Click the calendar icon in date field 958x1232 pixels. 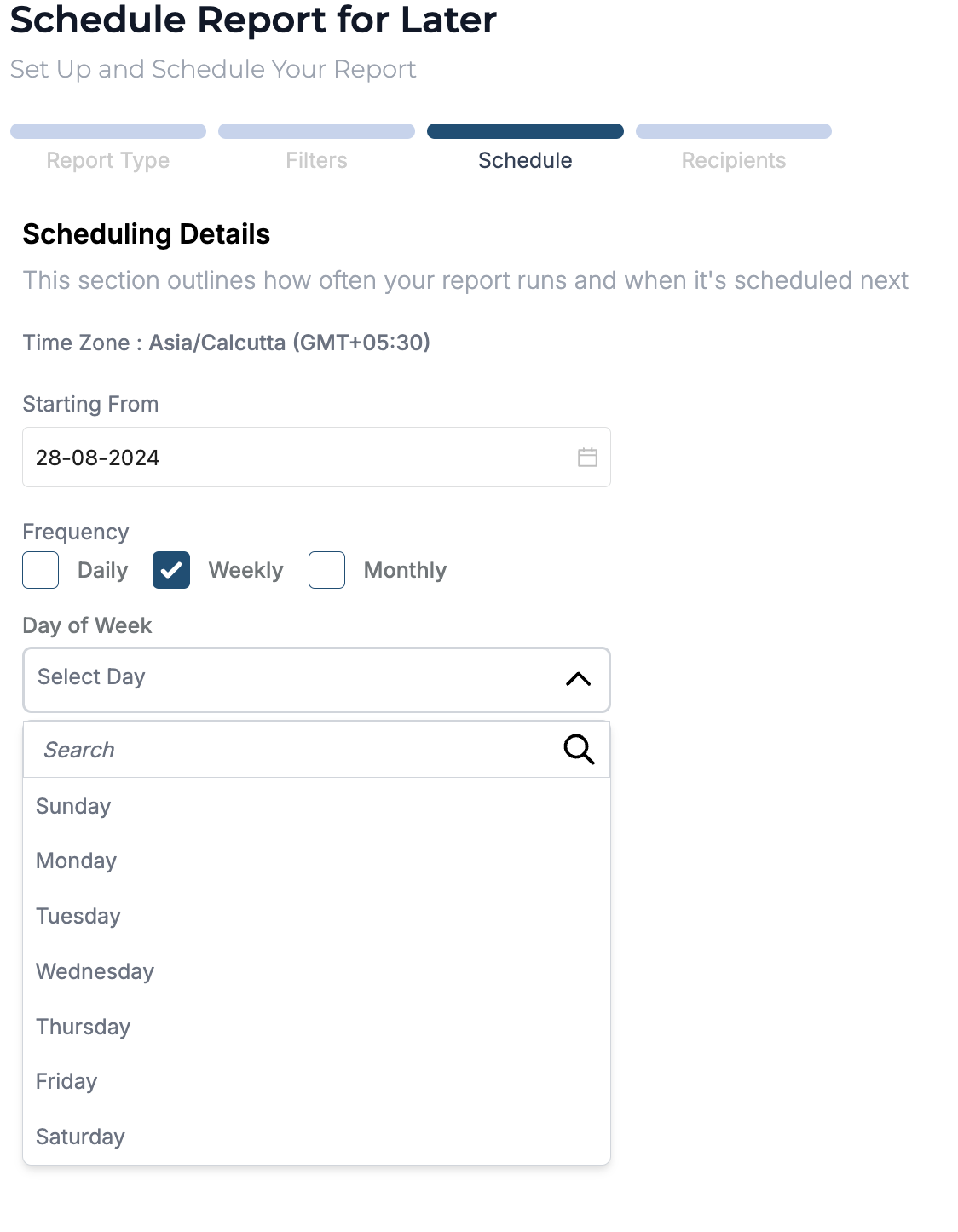[587, 458]
